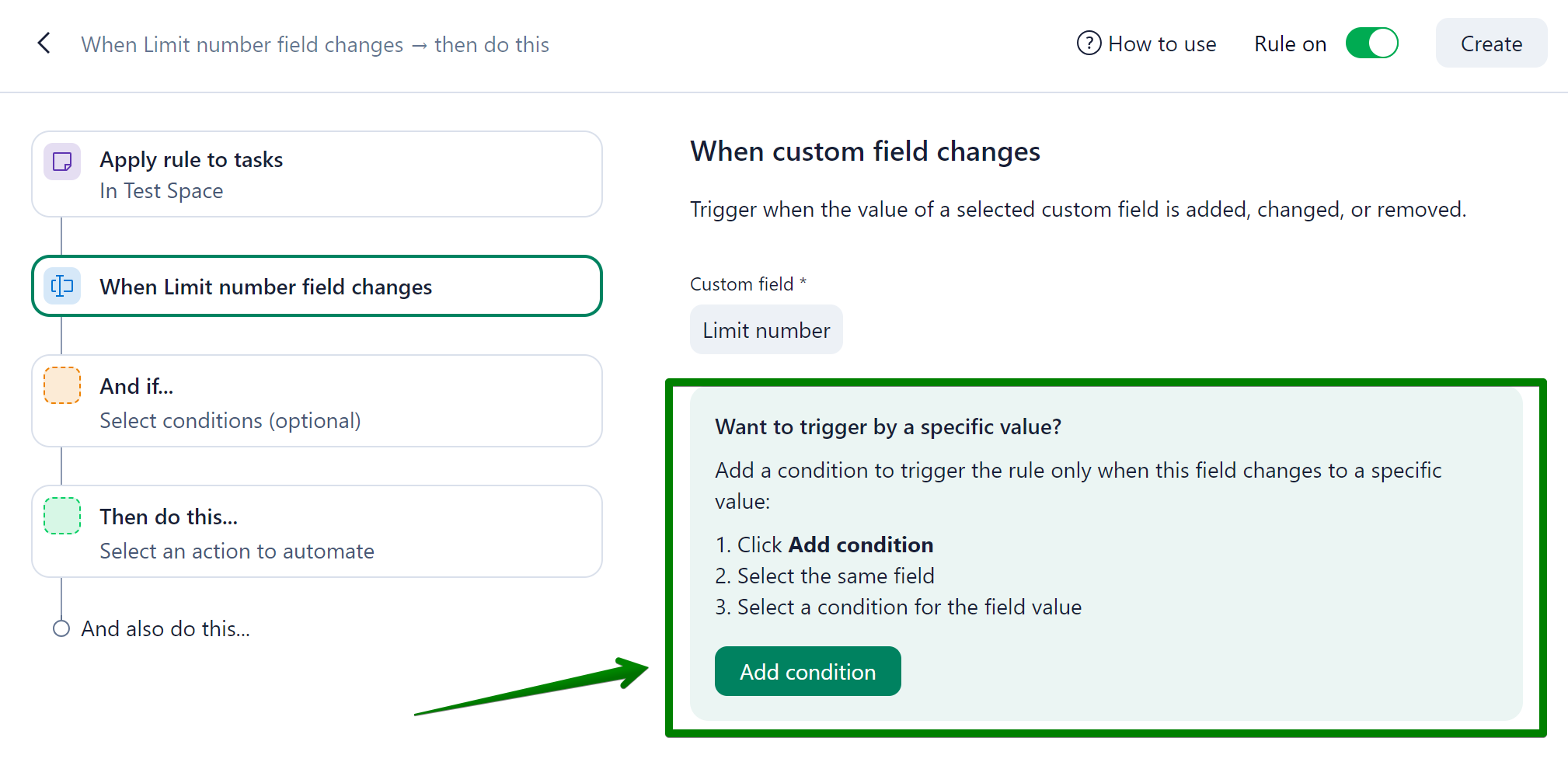Click the When custom field changes heading
The image size is (1568, 769).
[x=865, y=151]
